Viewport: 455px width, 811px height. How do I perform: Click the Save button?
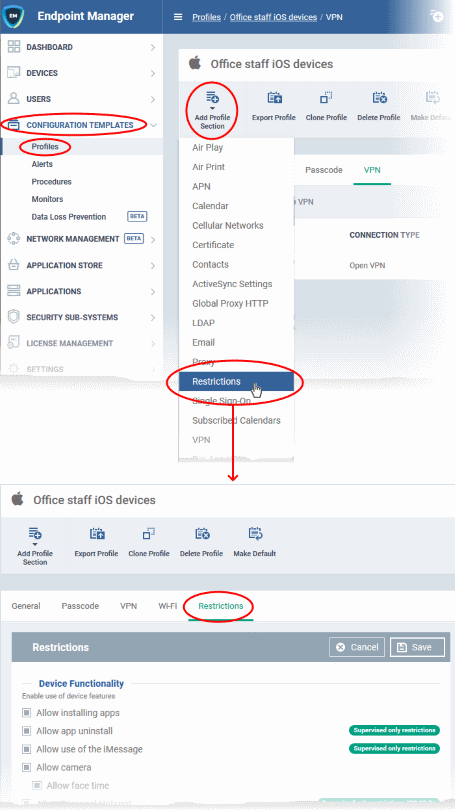tap(417, 647)
